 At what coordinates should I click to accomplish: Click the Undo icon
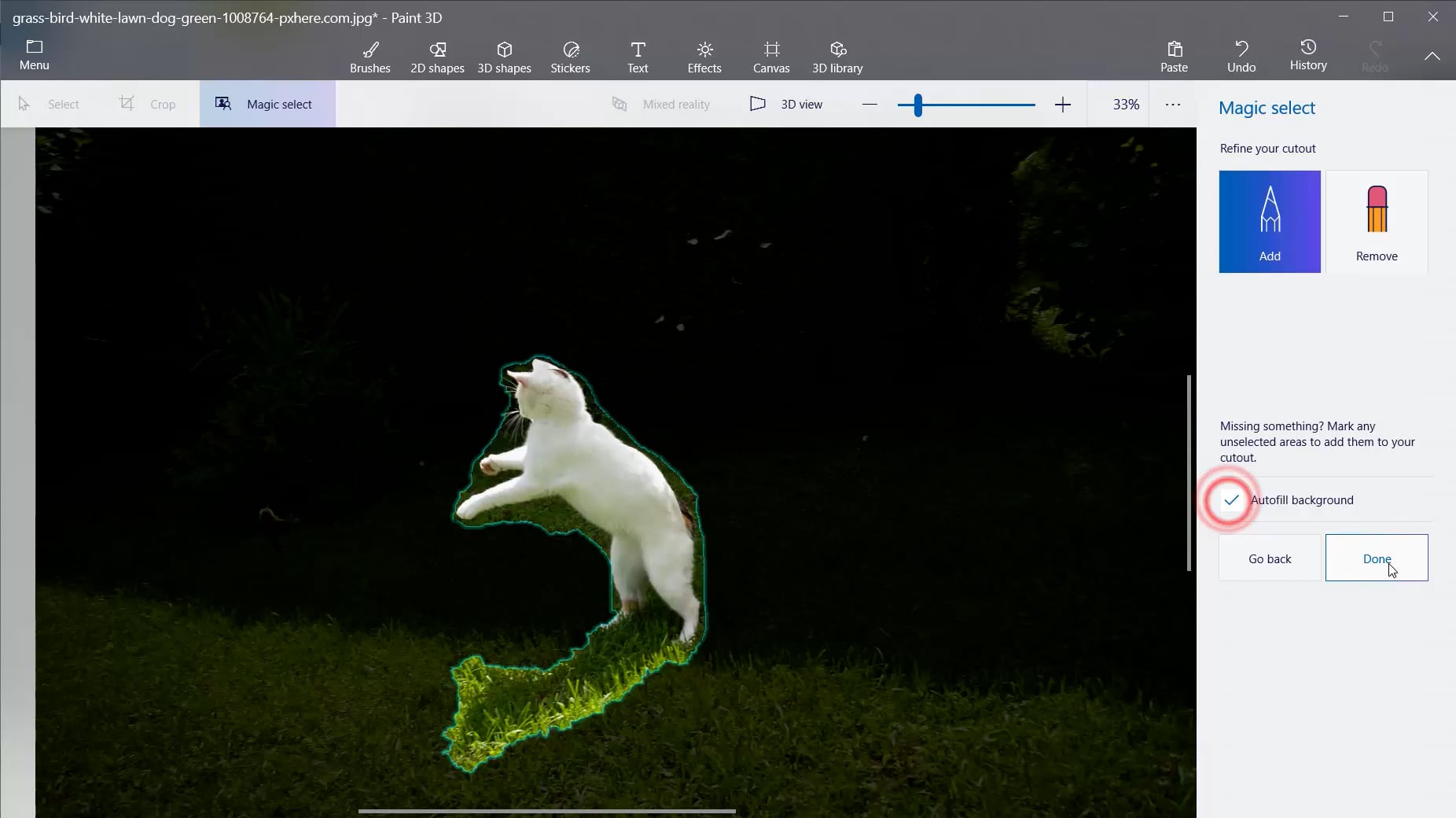(x=1241, y=50)
